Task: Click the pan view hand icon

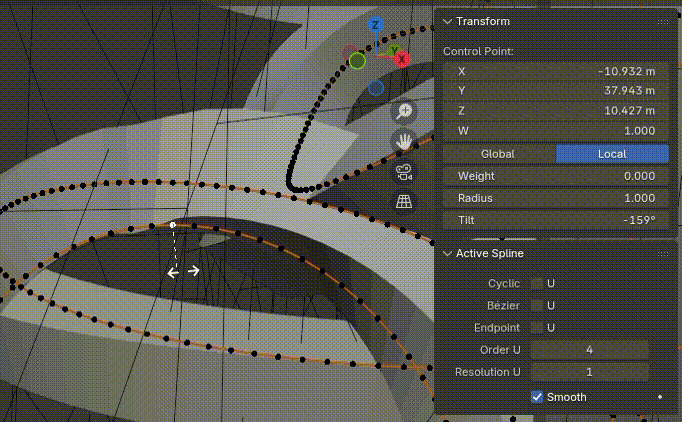Action: [x=404, y=141]
